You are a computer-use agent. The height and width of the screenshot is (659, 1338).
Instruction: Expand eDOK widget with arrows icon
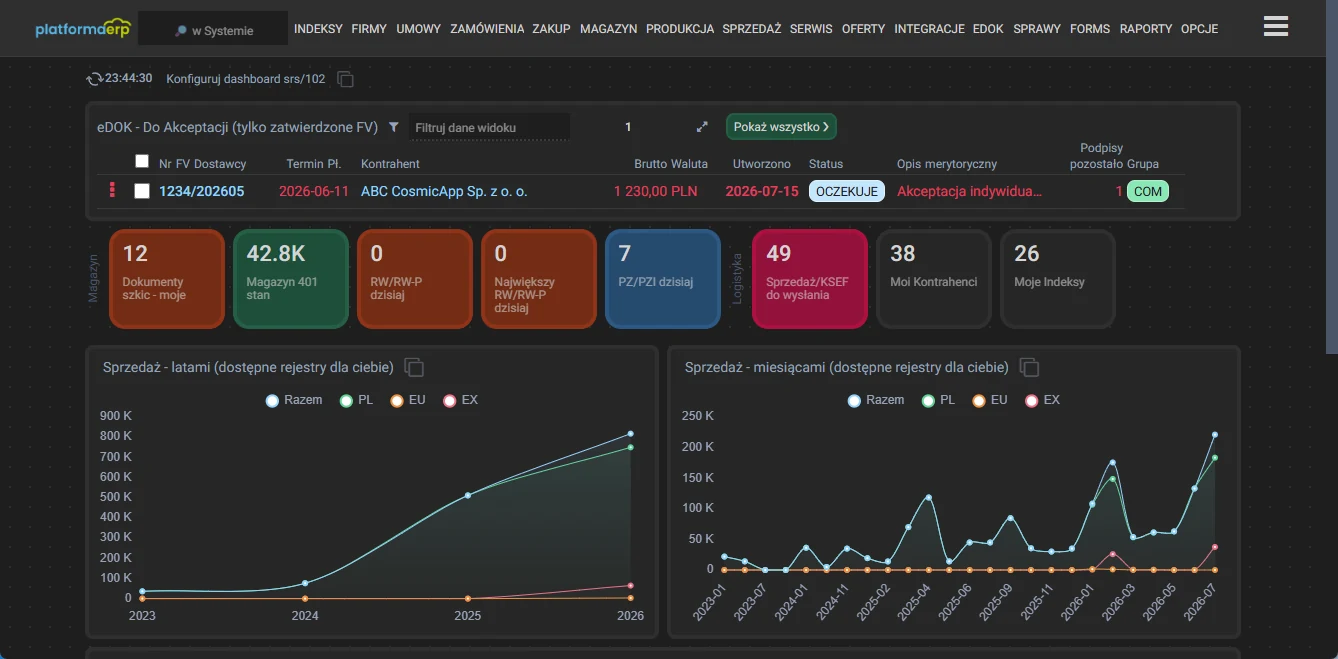(702, 127)
